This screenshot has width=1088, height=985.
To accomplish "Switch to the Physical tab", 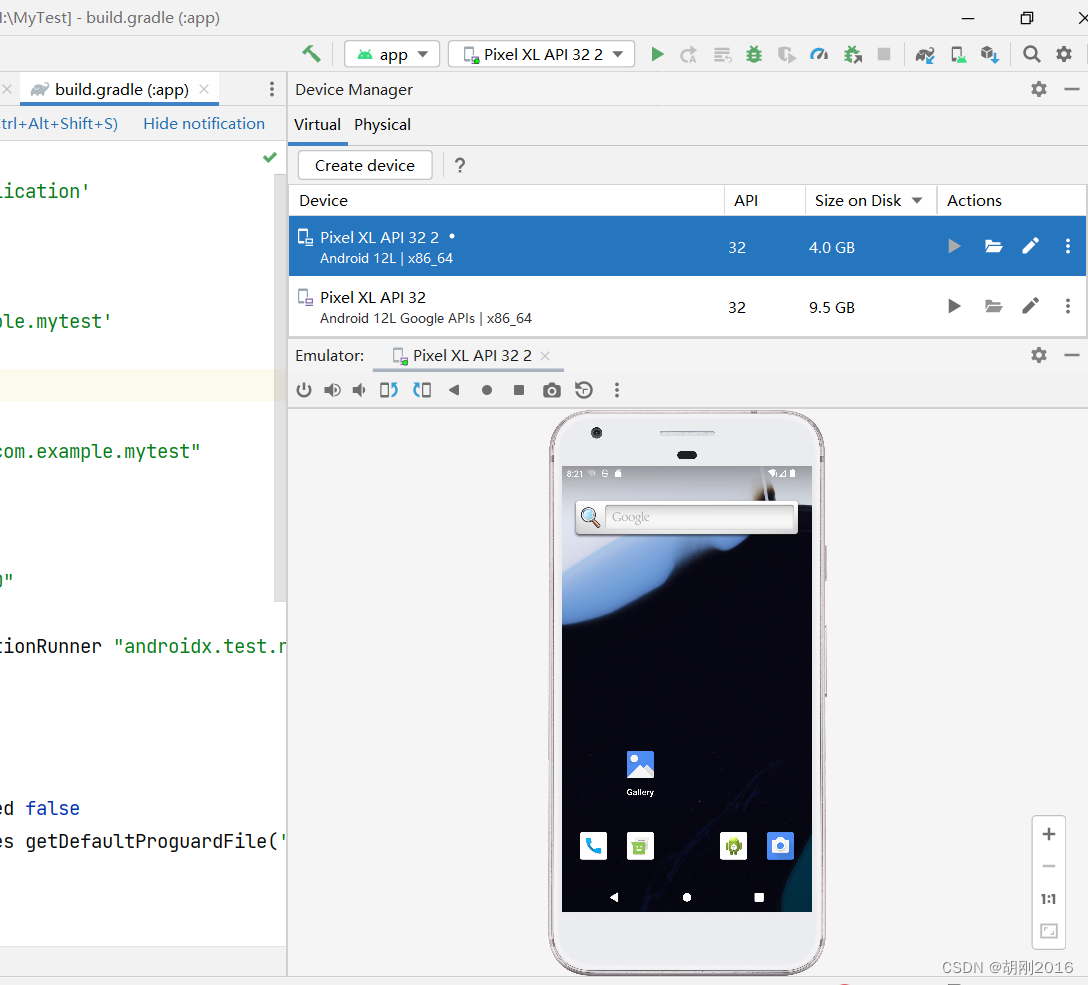I will coord(382,125).
